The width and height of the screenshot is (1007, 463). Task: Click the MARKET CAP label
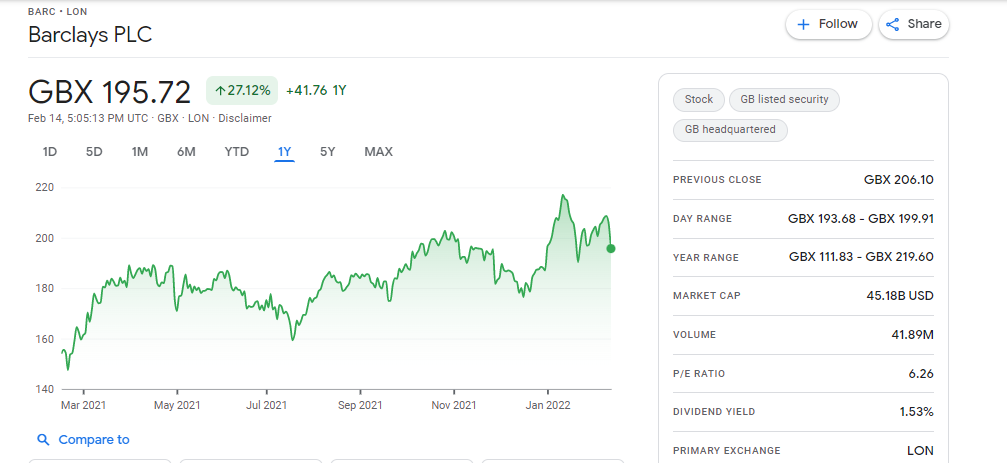pos(706,296)
